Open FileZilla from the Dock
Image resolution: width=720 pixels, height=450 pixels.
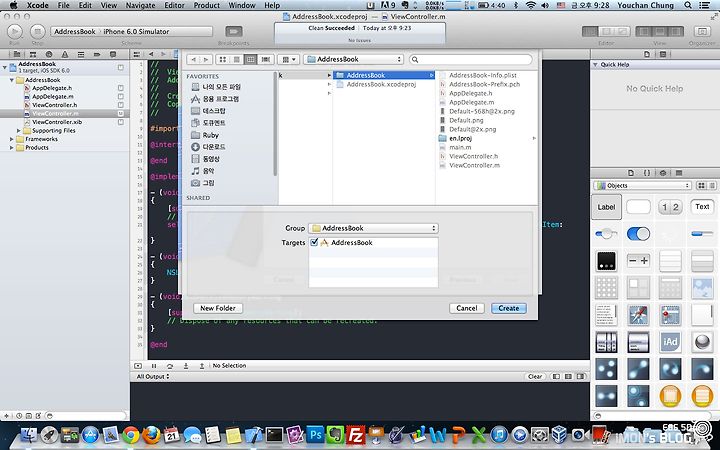(x=356, y=434)
